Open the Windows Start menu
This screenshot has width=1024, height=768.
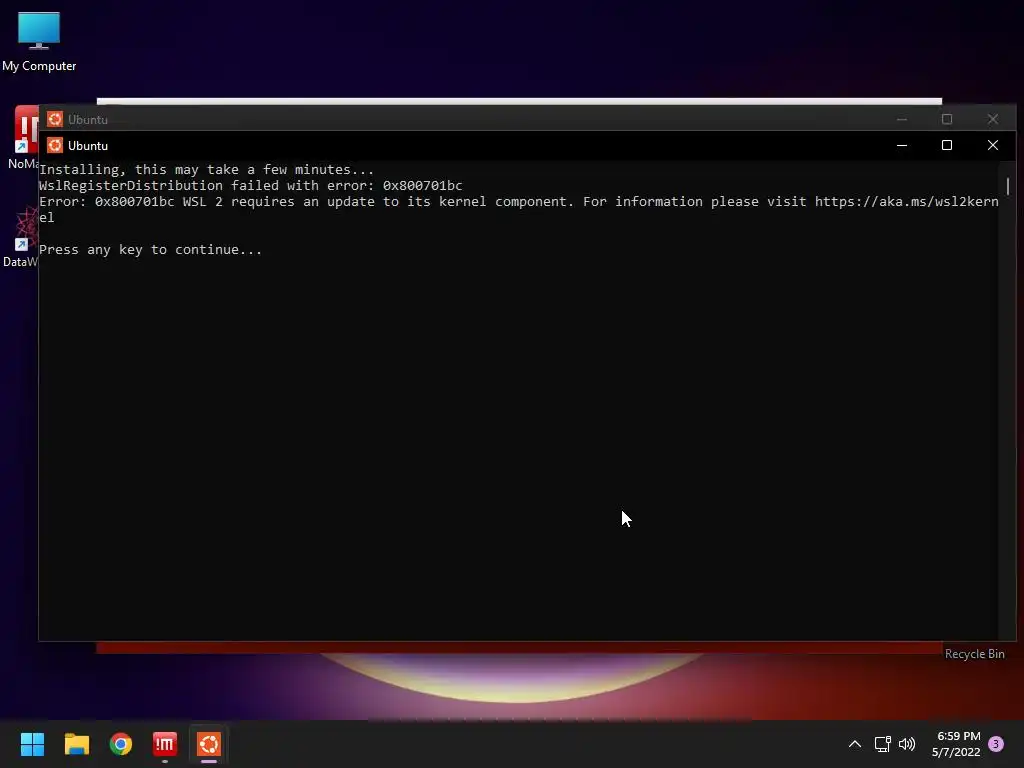pos(33,744)
